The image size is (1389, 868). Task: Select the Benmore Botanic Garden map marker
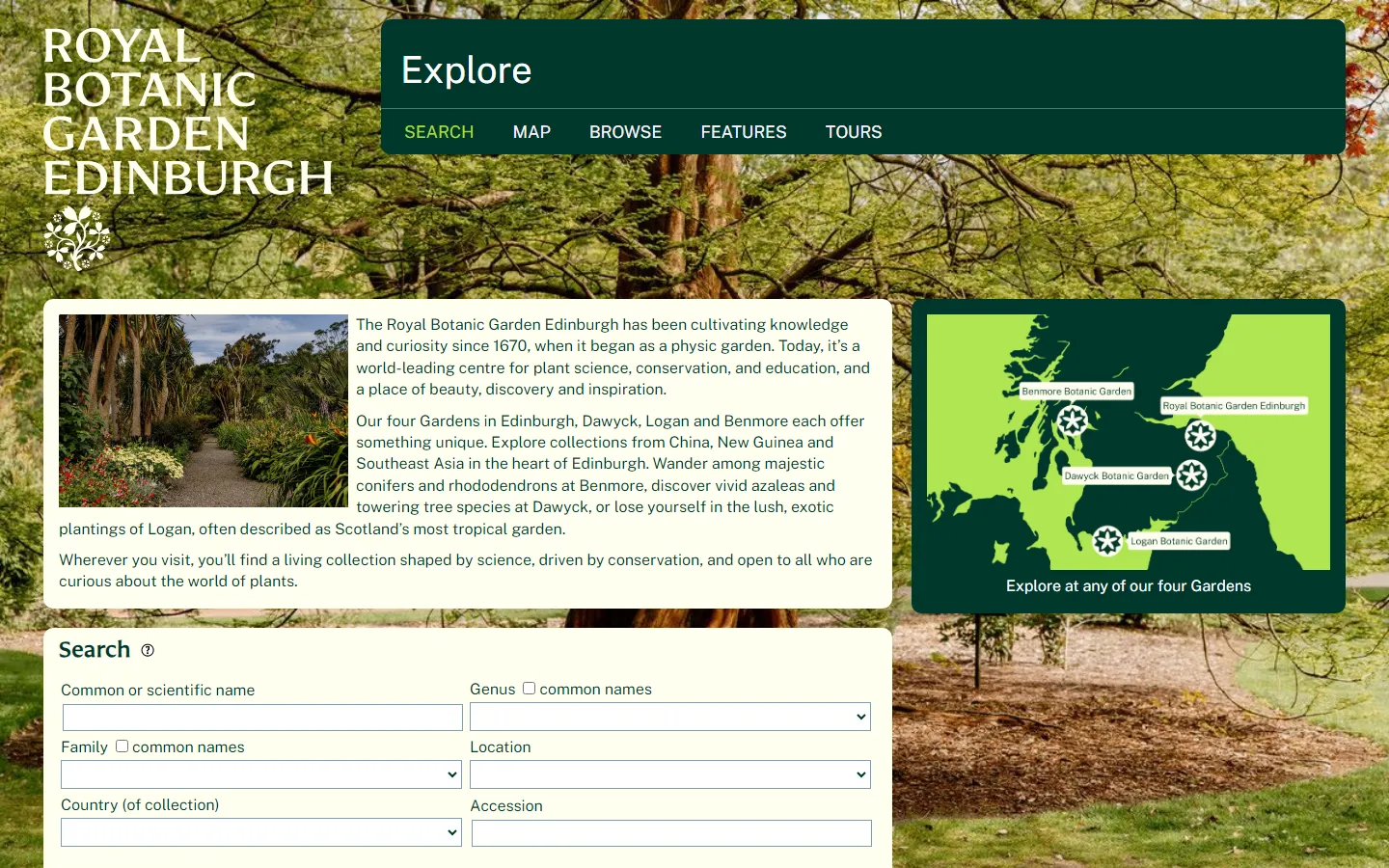pyautogui.click(x=1073, y=420)
